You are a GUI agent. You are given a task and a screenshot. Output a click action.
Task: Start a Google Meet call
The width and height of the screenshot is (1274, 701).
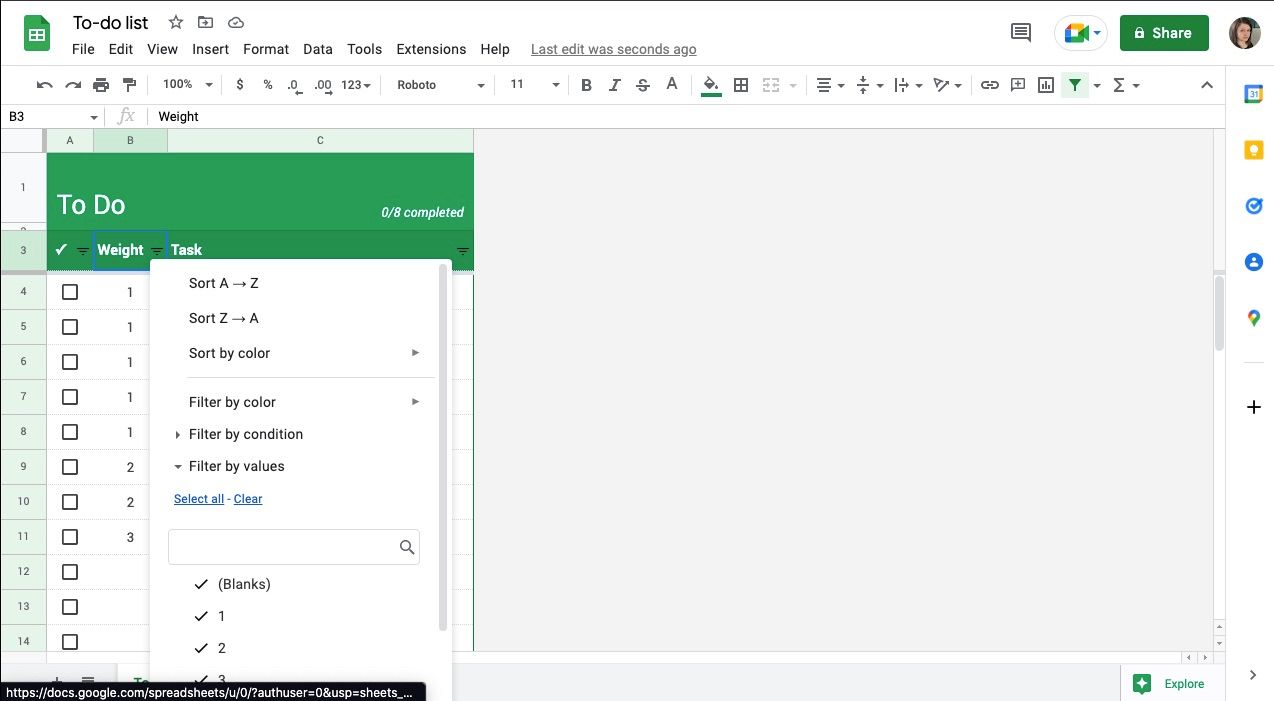point(1081,33)
